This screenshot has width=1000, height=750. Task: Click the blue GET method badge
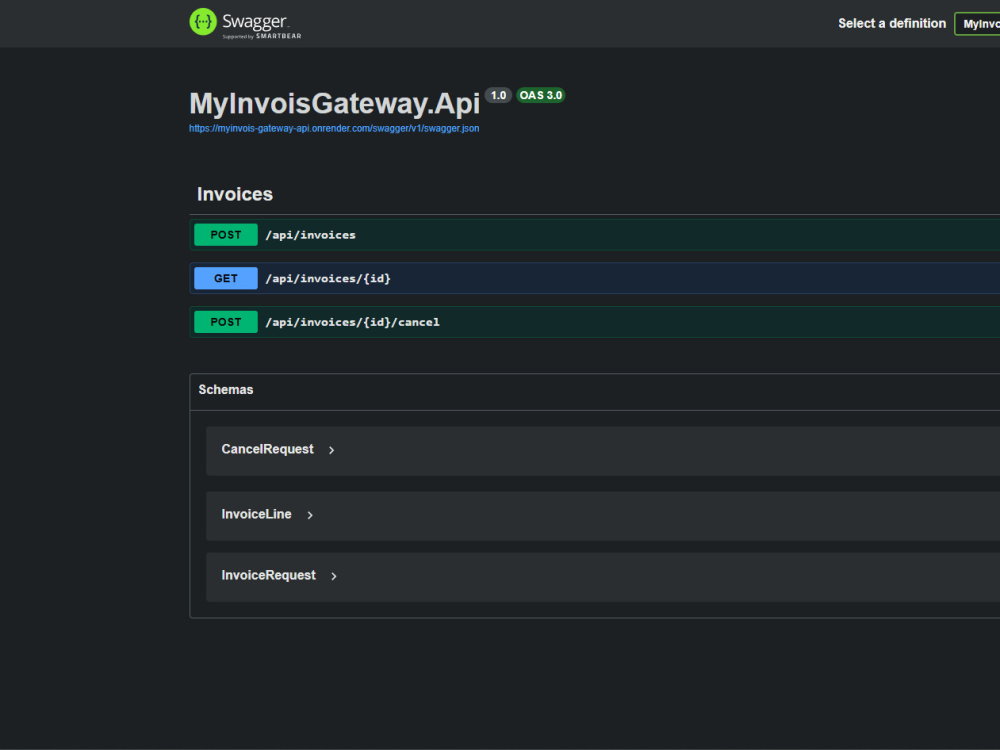point(226,278)
